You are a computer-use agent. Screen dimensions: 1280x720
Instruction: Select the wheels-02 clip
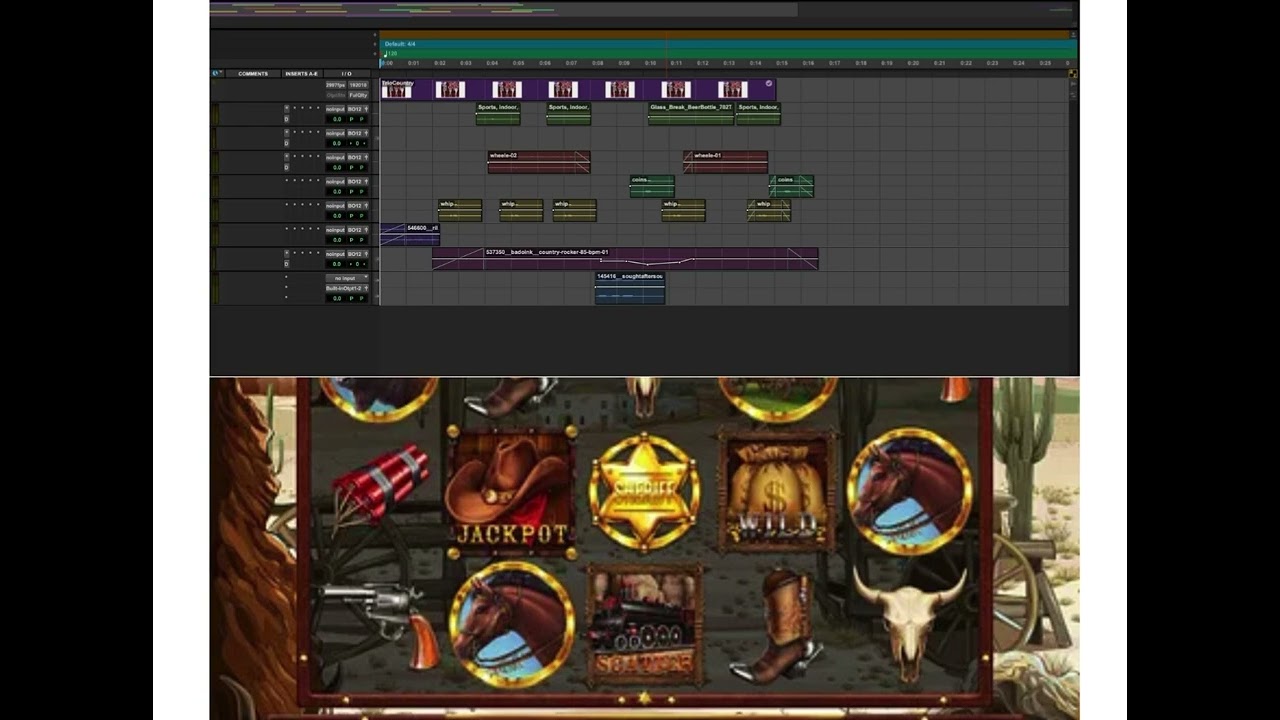pyautogui.click(x=539, y=162)
